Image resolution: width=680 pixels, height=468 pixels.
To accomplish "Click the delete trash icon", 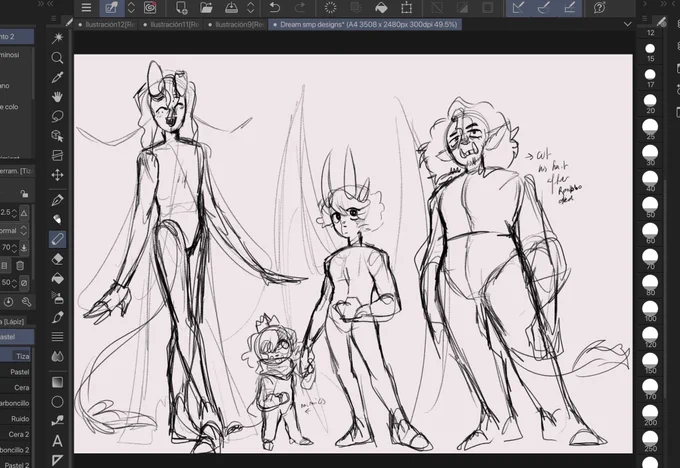I will [20, 265].
